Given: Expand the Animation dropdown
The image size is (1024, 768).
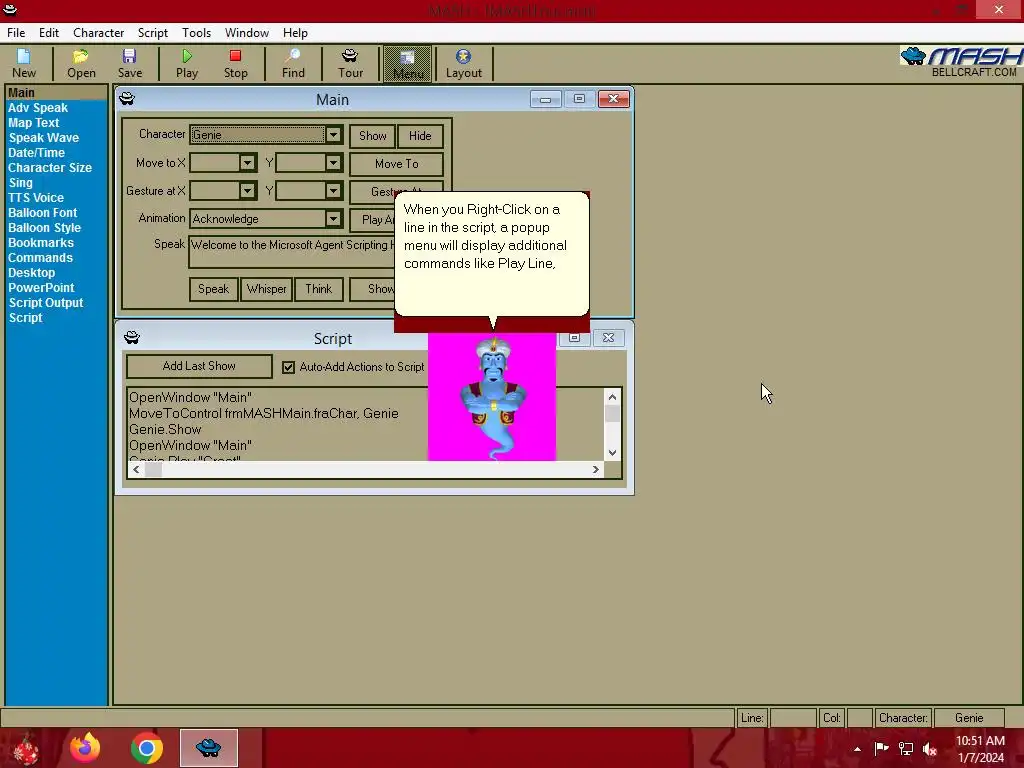Looking at the screenshot, I should coord(333,218).
